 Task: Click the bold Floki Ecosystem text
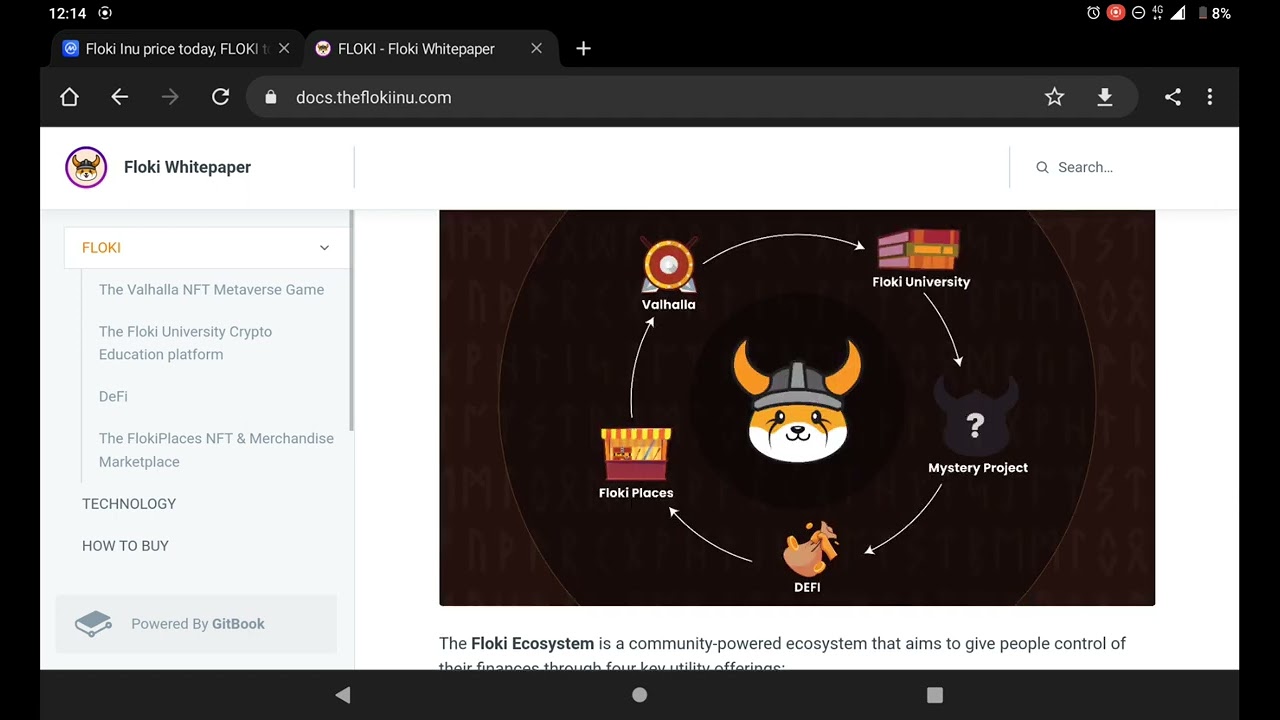point(532,643)
